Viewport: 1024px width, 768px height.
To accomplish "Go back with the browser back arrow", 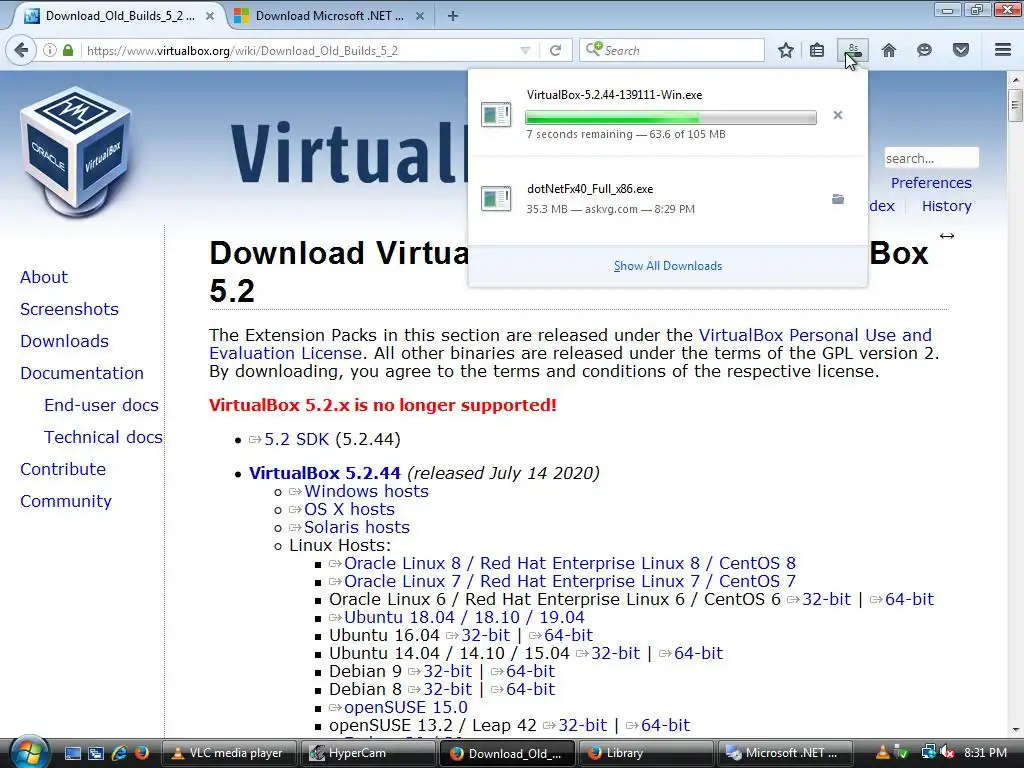I will (21, 50).
